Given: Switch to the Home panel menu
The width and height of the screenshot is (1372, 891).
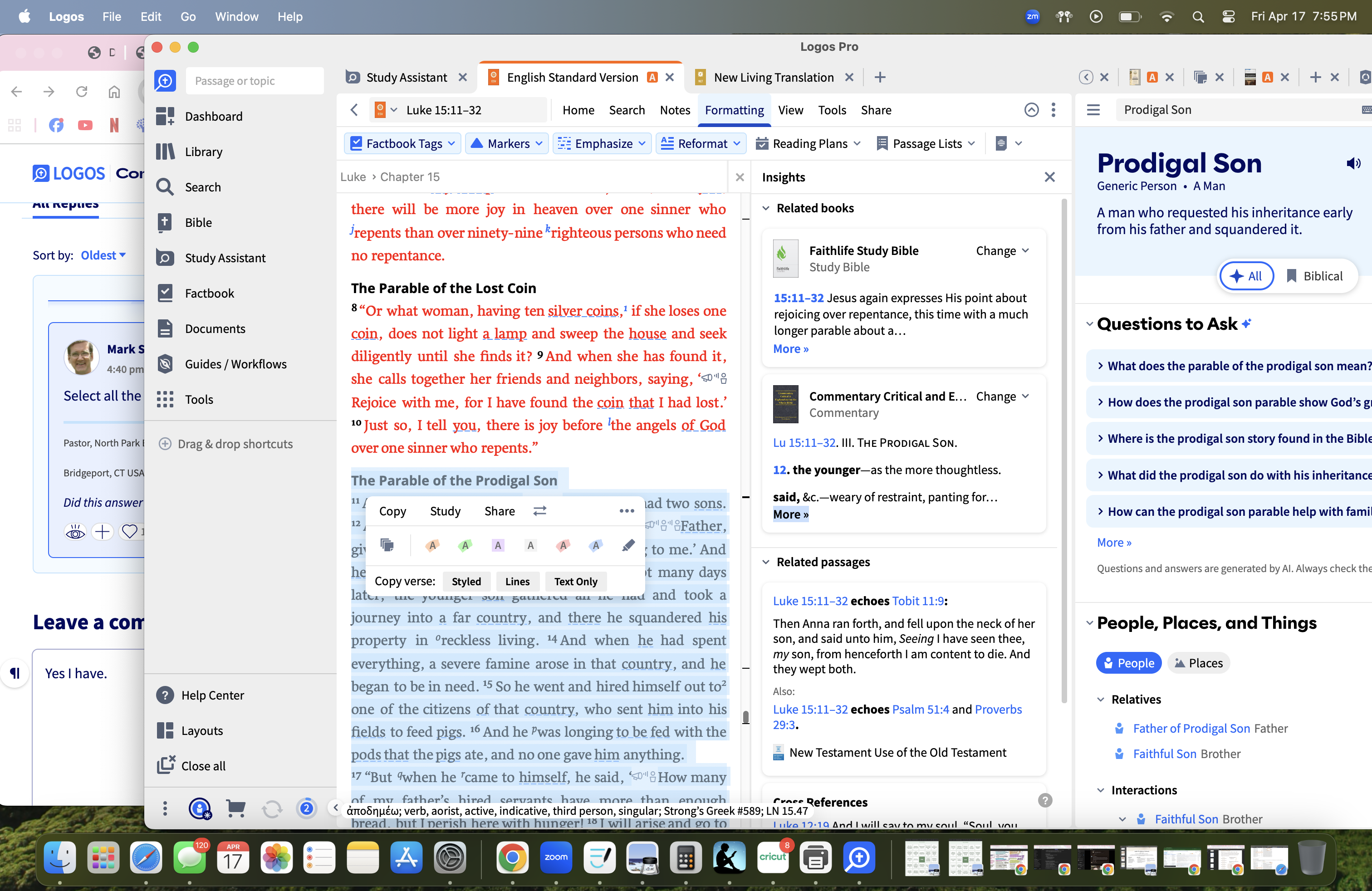Looking at the screenshot, I should pyautogui.click(x=578, y=110).
